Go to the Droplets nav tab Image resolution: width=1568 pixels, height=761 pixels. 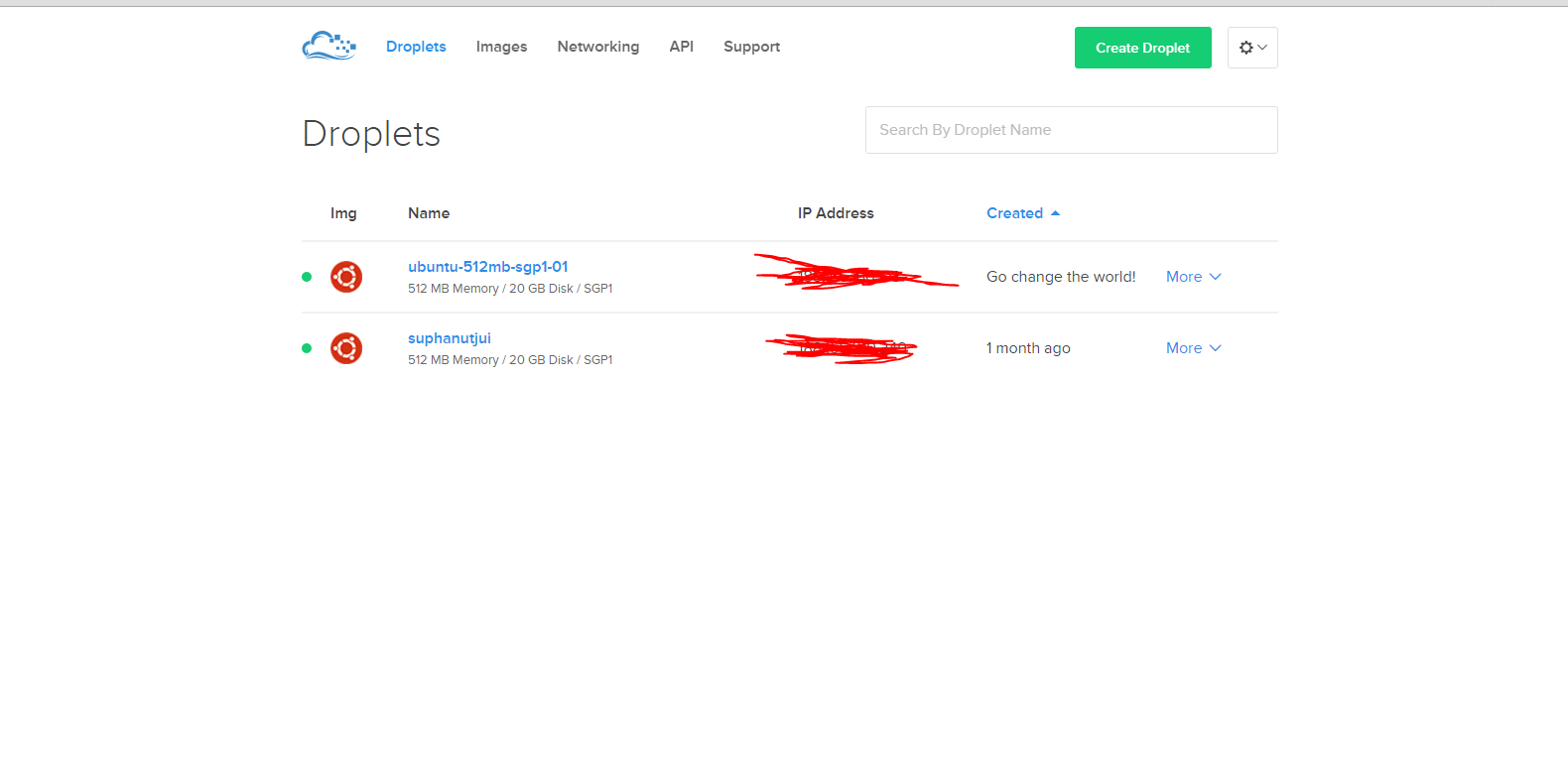coord(416,47)
